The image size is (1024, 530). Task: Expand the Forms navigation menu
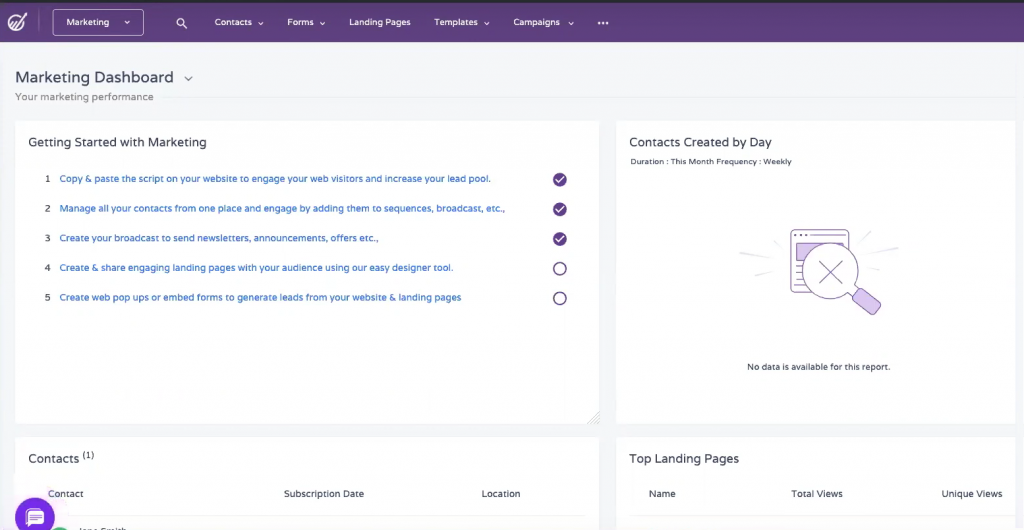306,23
